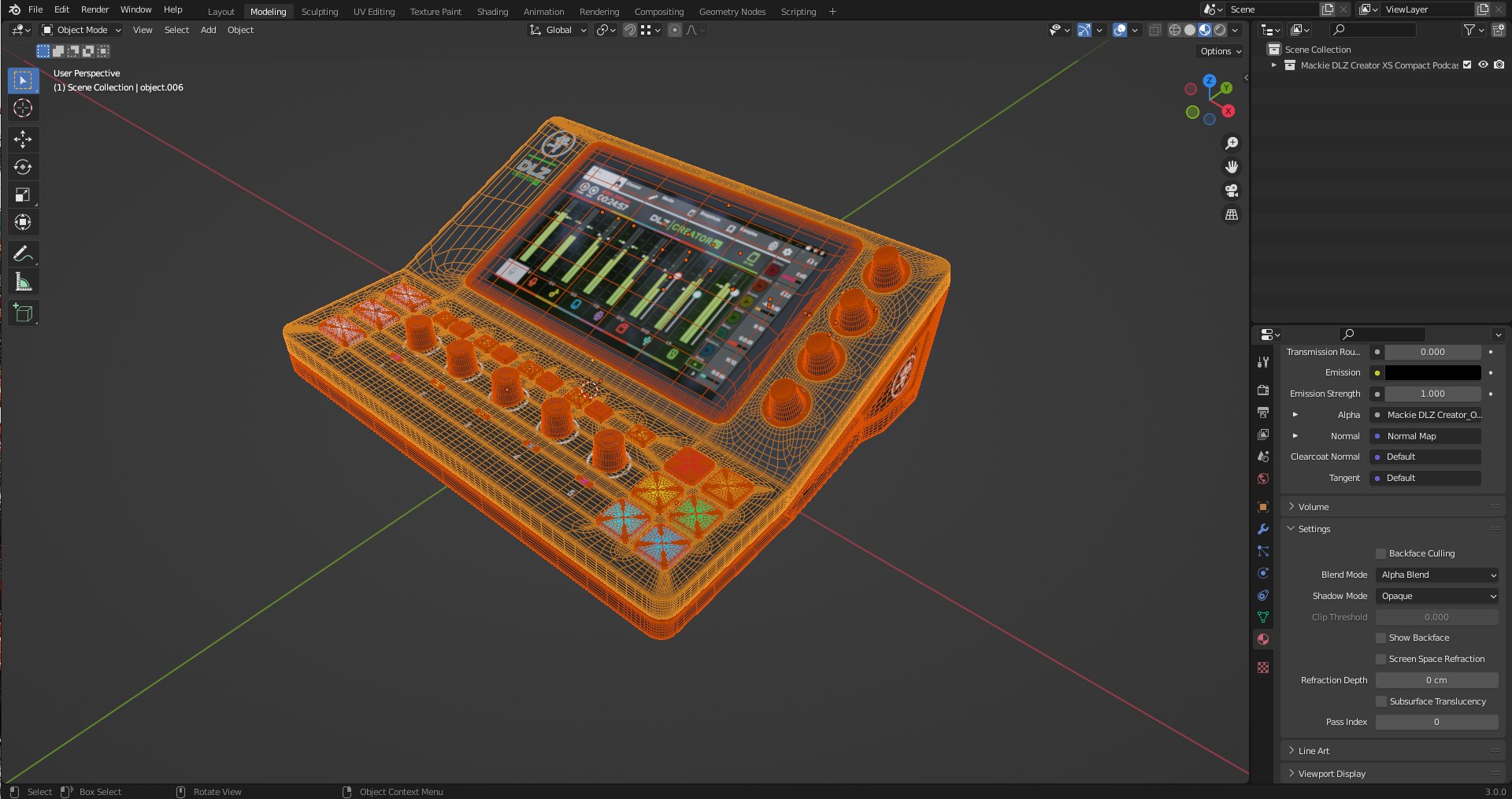Open Particles properties tab
The width and height of the screenshot is (1512, 799).
coord(1263,551)
